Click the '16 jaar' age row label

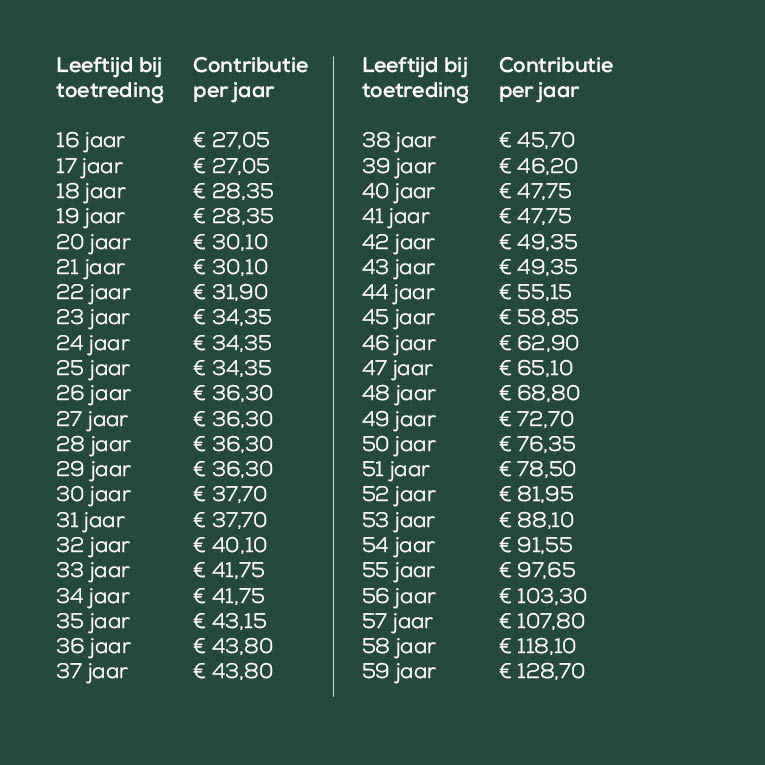pyautogui.click(x=91, y=141)
